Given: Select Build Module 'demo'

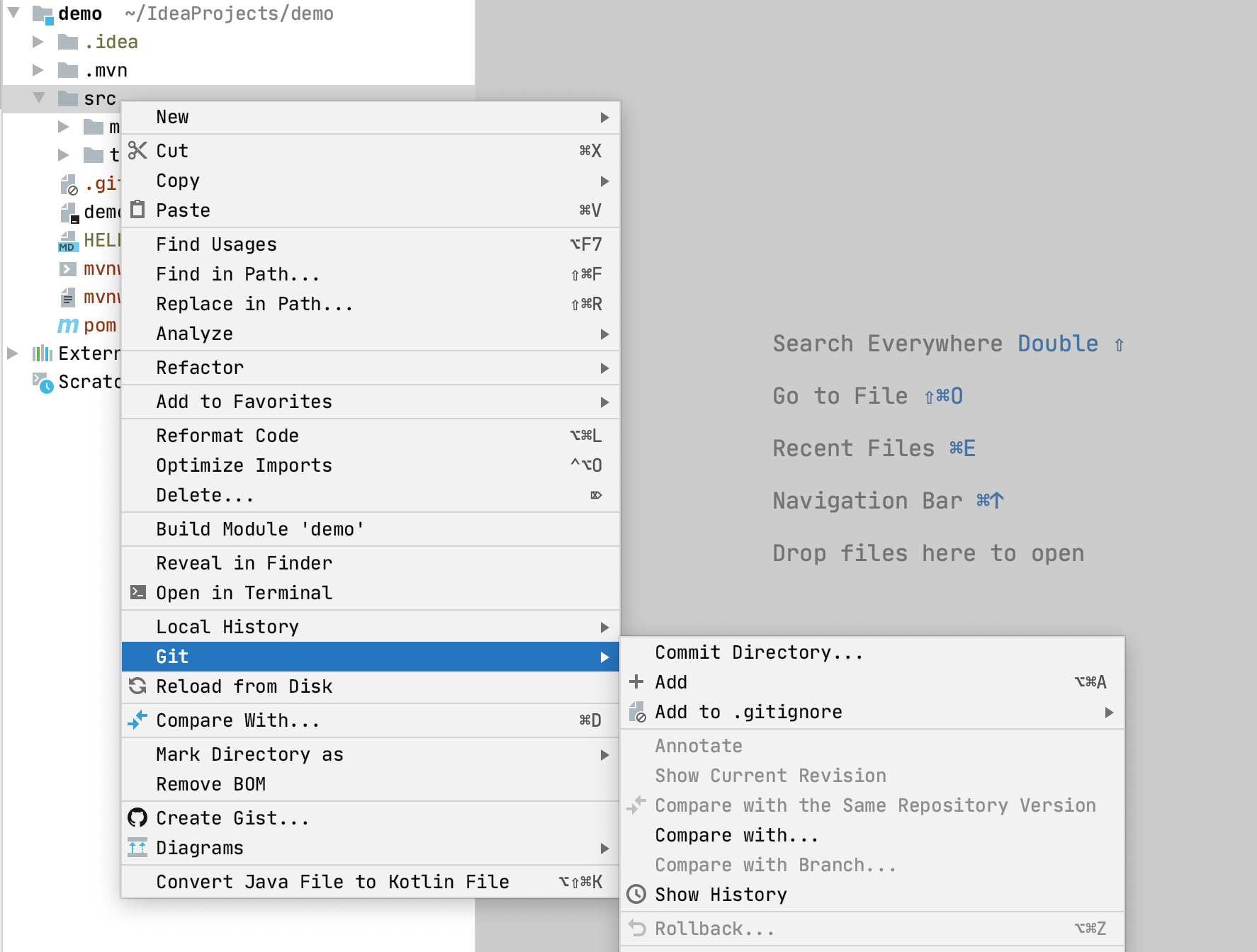Looking at the screenshot, I should tap(371, 528).
